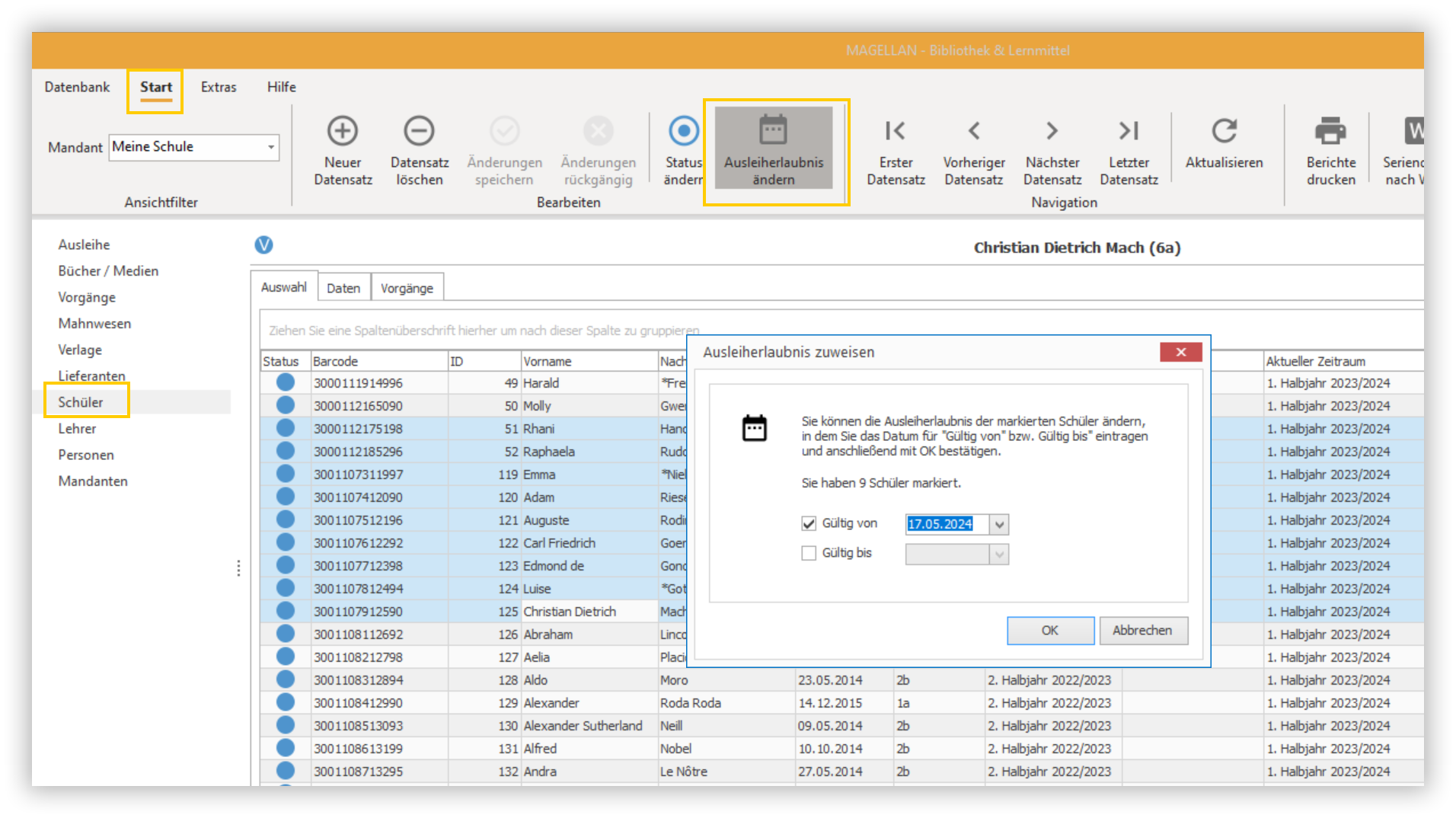1456x818 pixels.
Task: Open the Extras menu
Action: (x=219, y=87)
